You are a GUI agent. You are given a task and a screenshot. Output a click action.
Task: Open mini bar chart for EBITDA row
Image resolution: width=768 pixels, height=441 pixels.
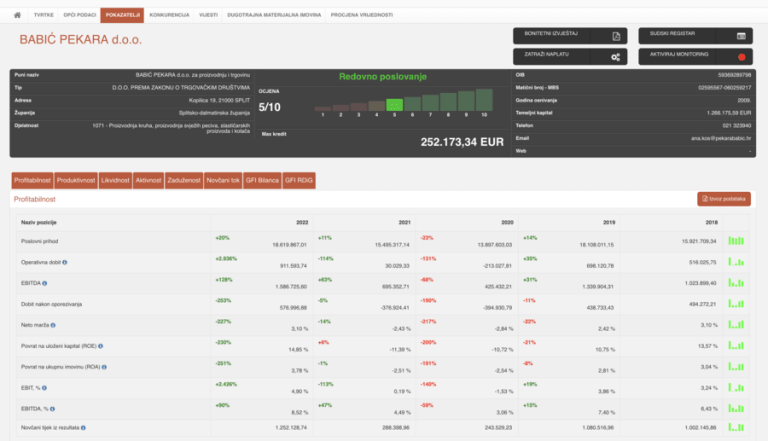coord(736,282)
